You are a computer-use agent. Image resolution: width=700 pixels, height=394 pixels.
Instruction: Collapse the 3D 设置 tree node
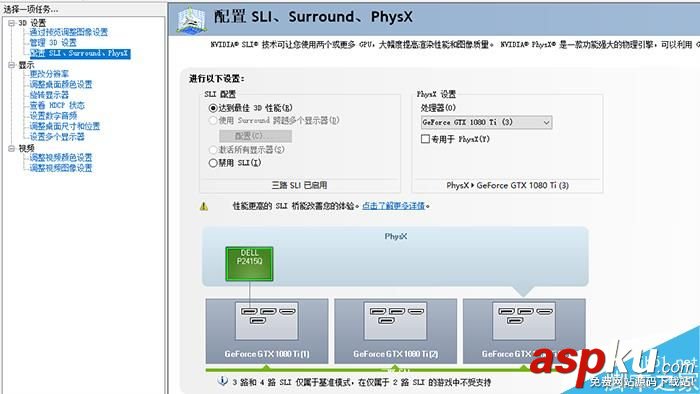pyautogui.click(x=12, y=23)
